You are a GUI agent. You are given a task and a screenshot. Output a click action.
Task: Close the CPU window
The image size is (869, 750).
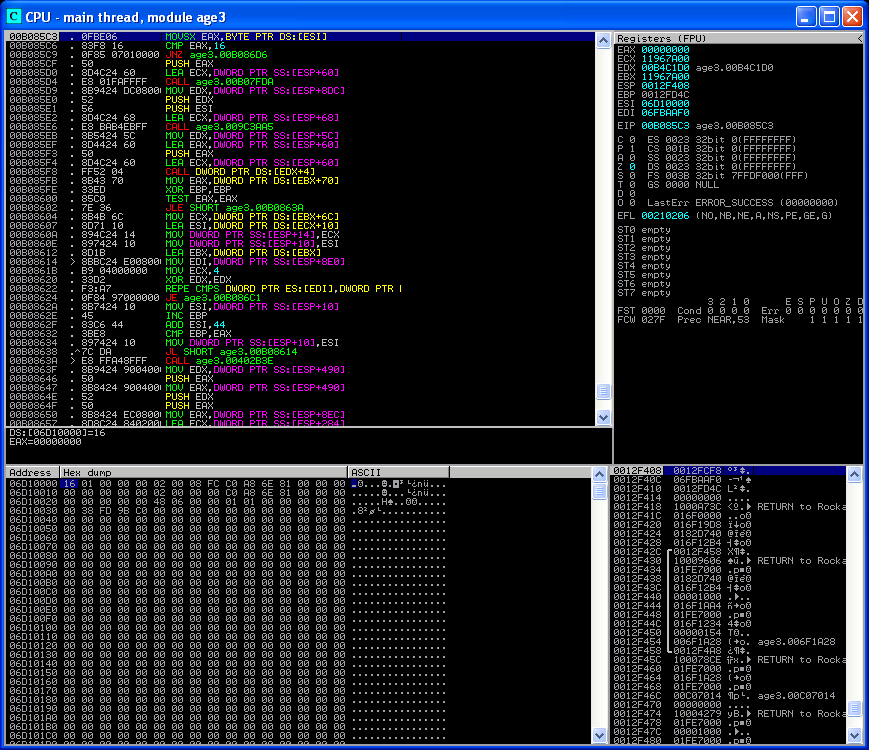(852, 17)
